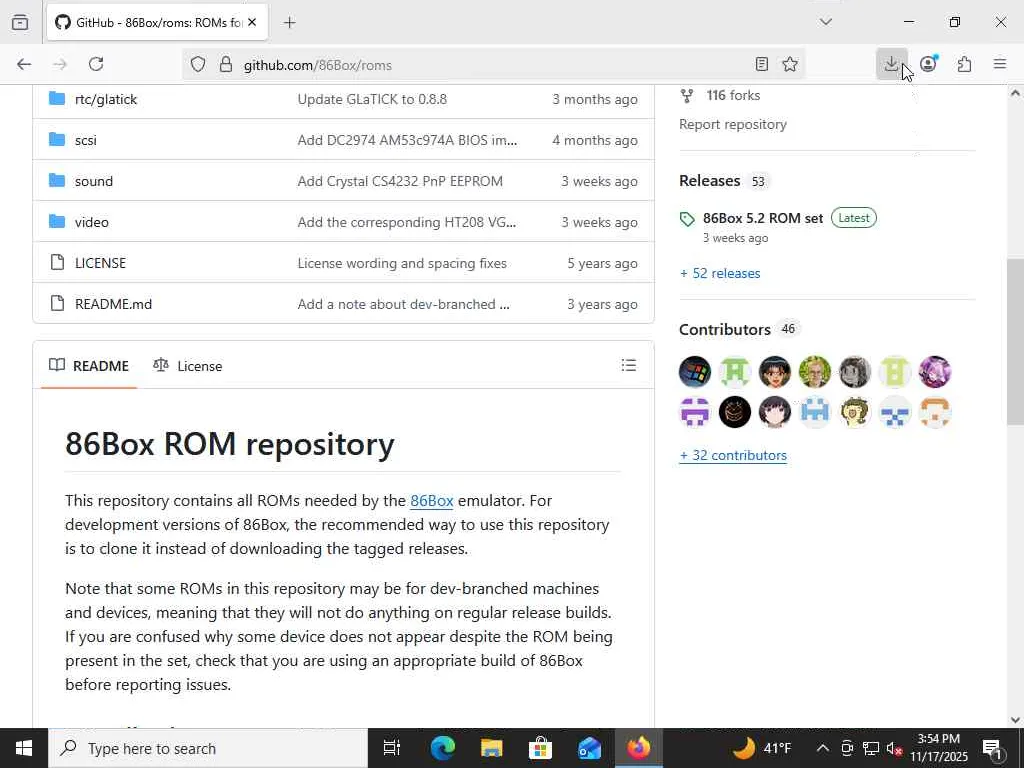The width and height of the screenshot is (1024, 768).
Task: Go back to previous page
Action: click(x=24, y=64)
